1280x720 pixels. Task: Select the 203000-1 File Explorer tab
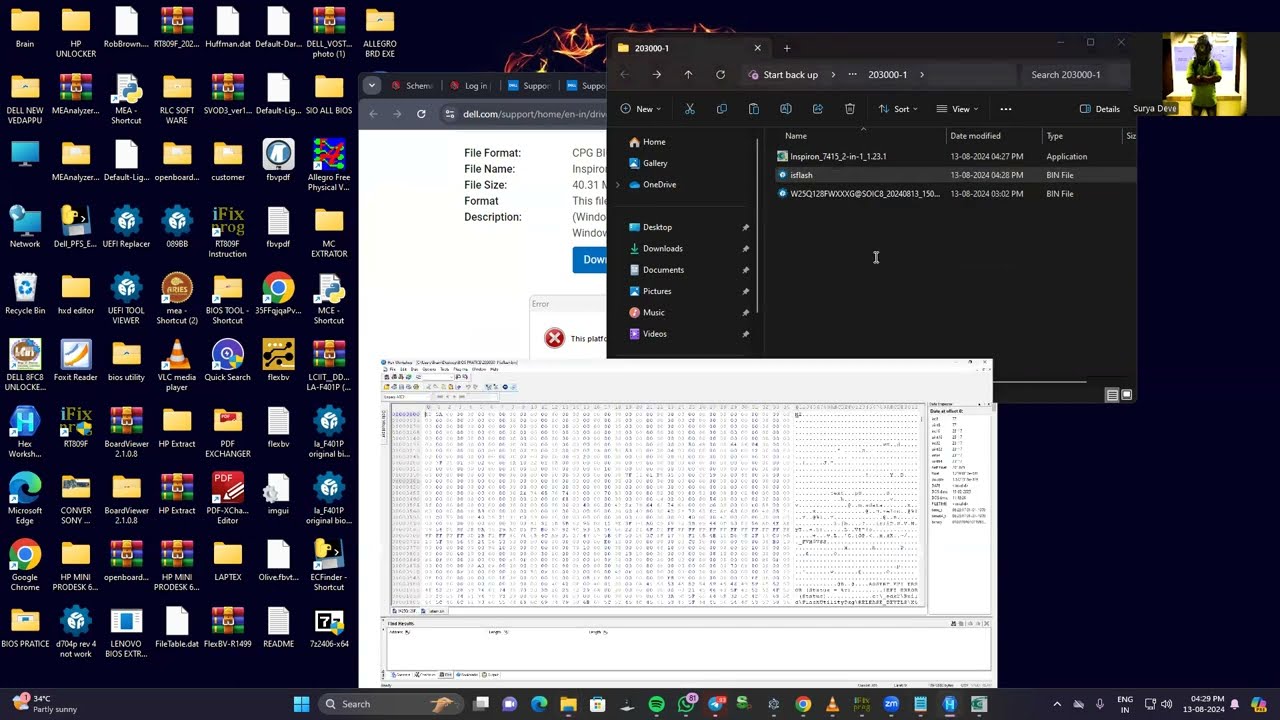(689, 48)
